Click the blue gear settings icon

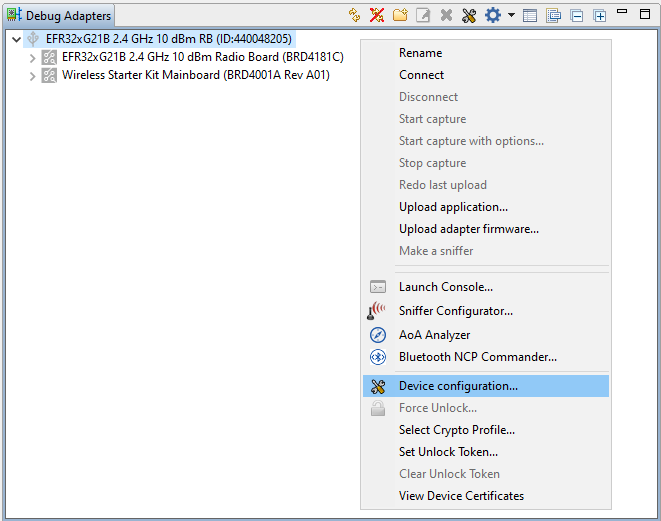492,16
